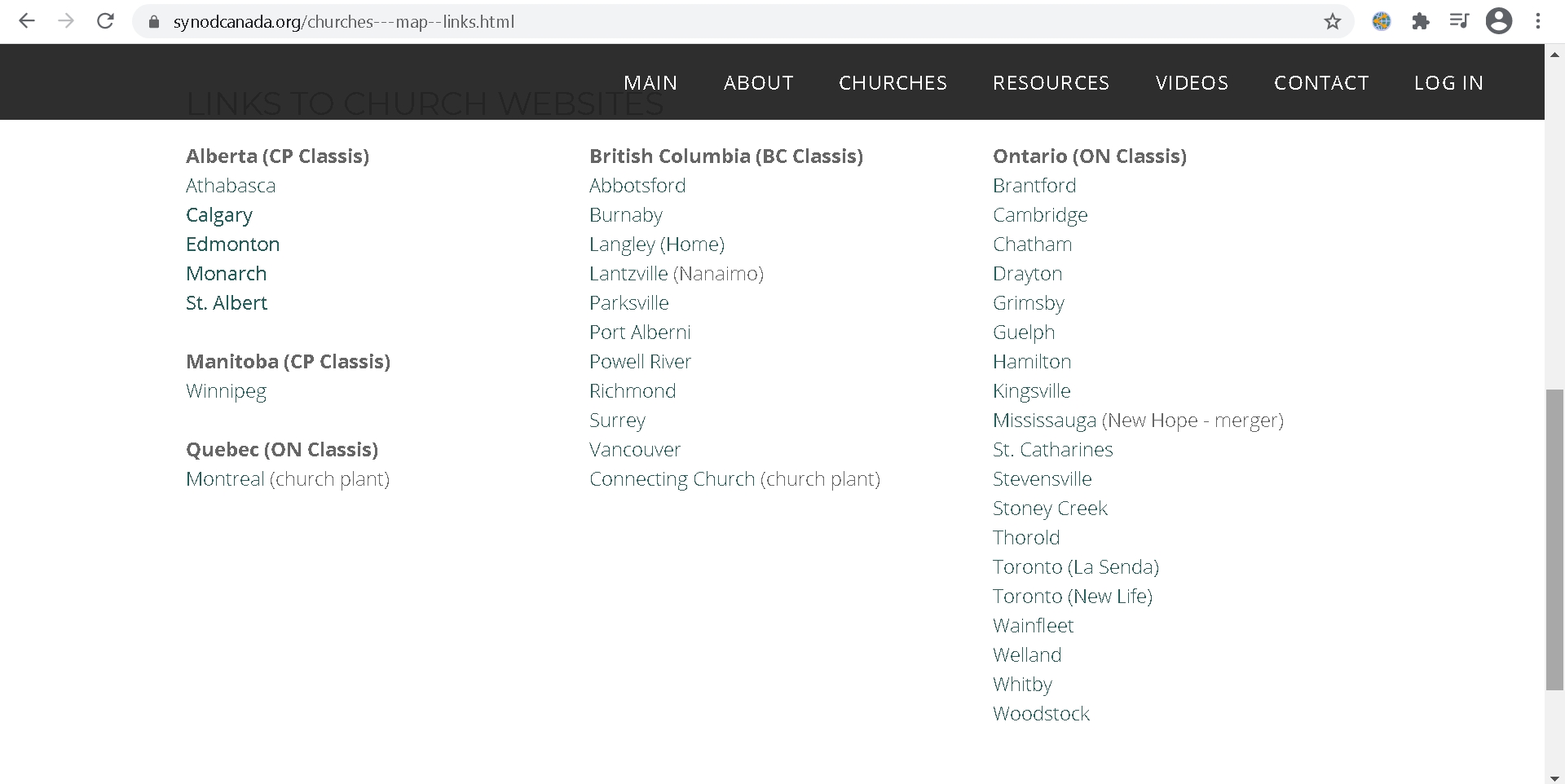Open the LOG IN page
The image size is (1565, 784).
(x=1448, y=82)
